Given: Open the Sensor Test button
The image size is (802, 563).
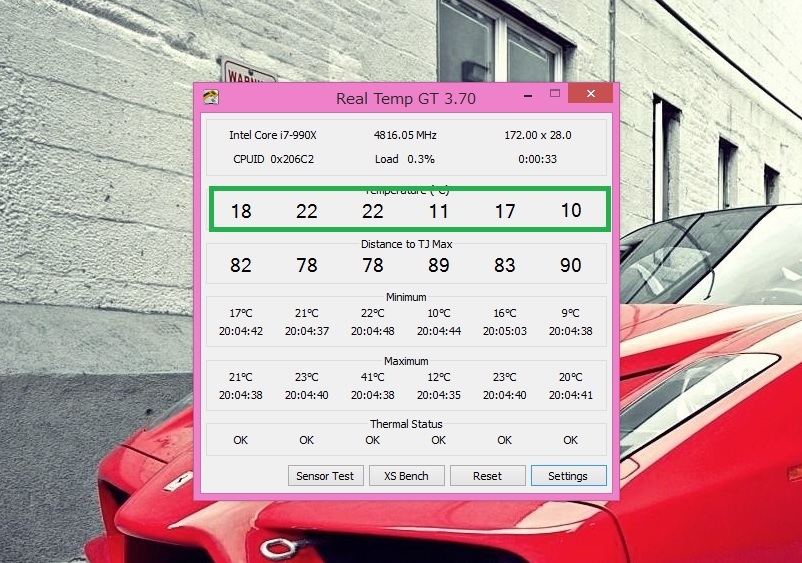Looking at the screenshot, I should point(325,476).
